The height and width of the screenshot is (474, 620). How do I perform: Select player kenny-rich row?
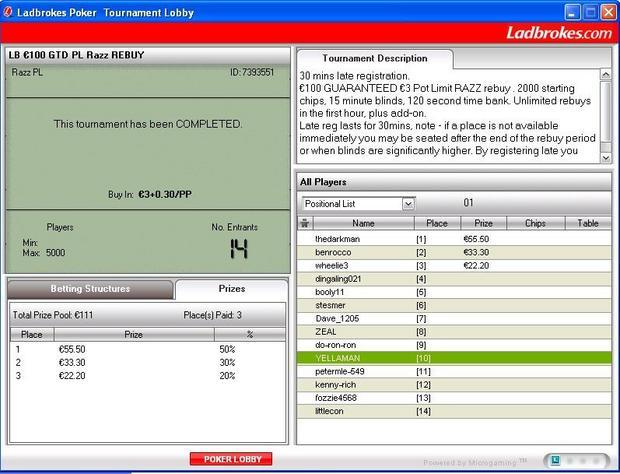454,385
